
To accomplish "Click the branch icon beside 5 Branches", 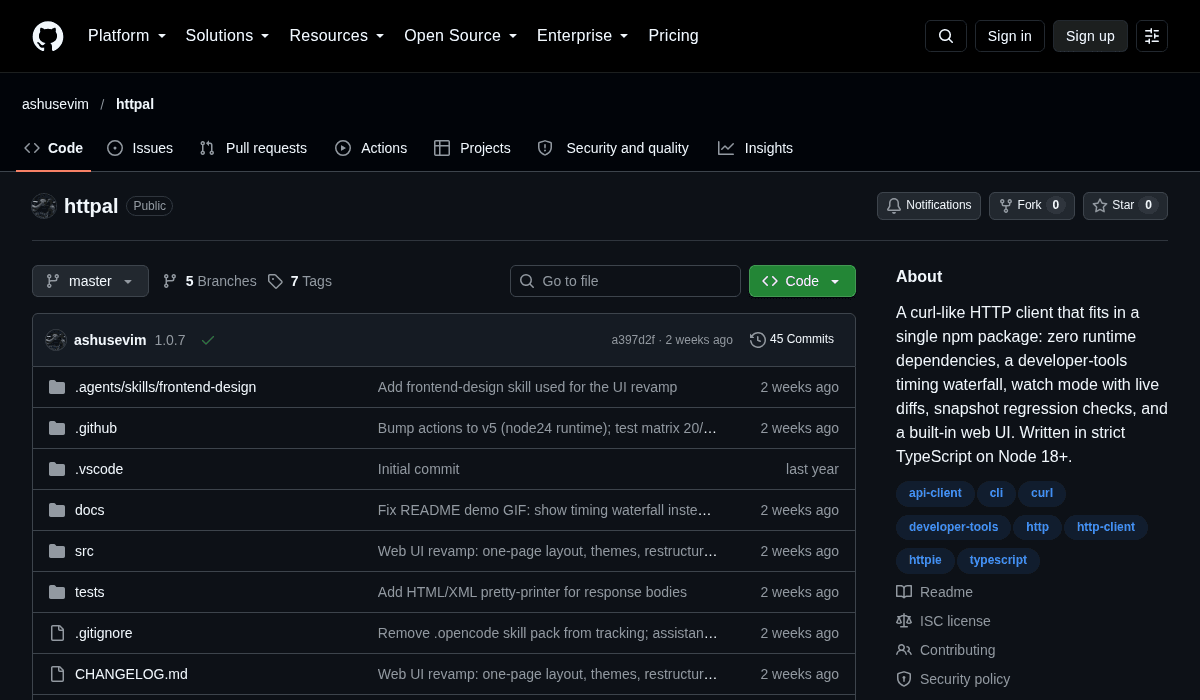I will click(170, 281).
